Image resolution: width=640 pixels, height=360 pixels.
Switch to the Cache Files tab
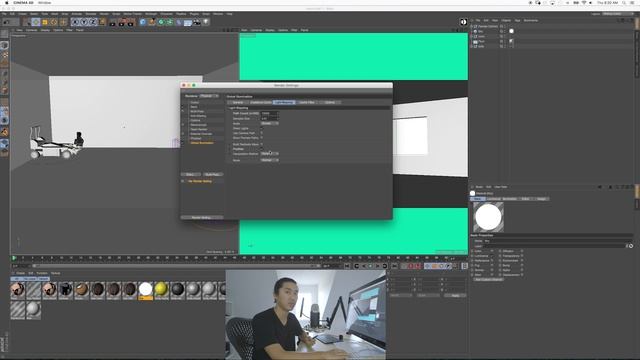pyautogui.click(x=307, y=102)
